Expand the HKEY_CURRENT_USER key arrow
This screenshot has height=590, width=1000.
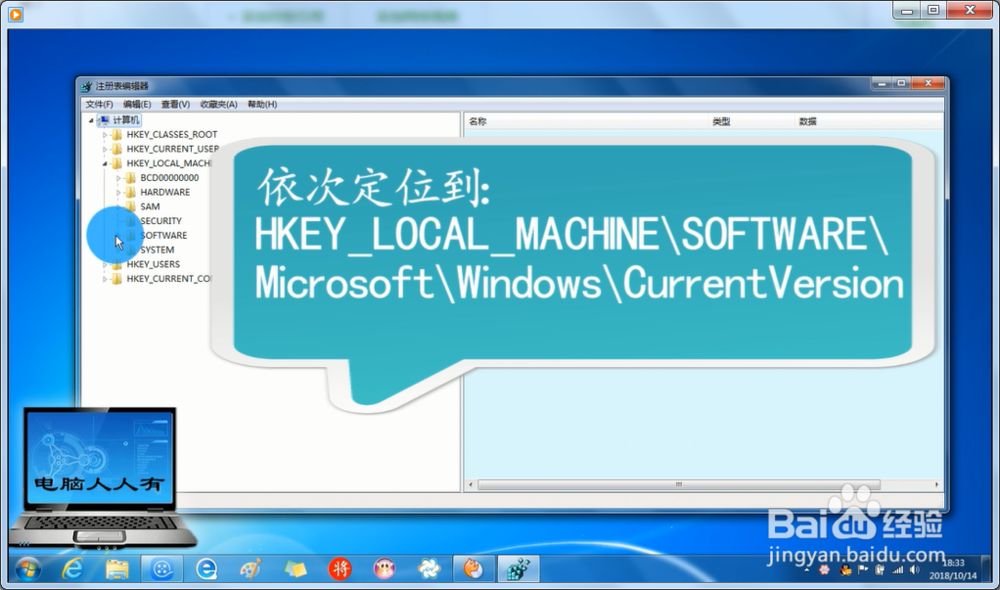point(105,149)
